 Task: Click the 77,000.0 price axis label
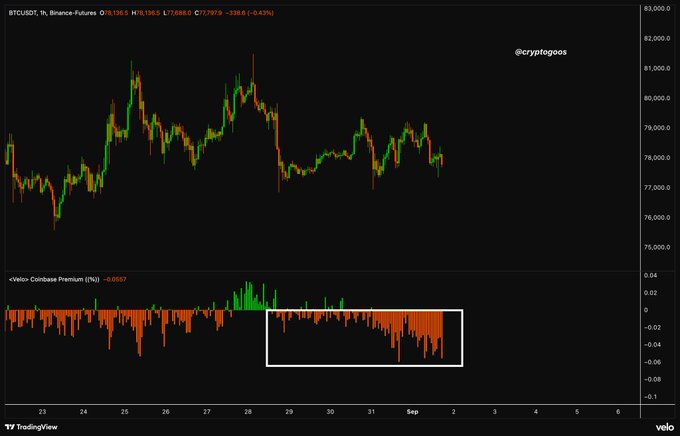658,187
